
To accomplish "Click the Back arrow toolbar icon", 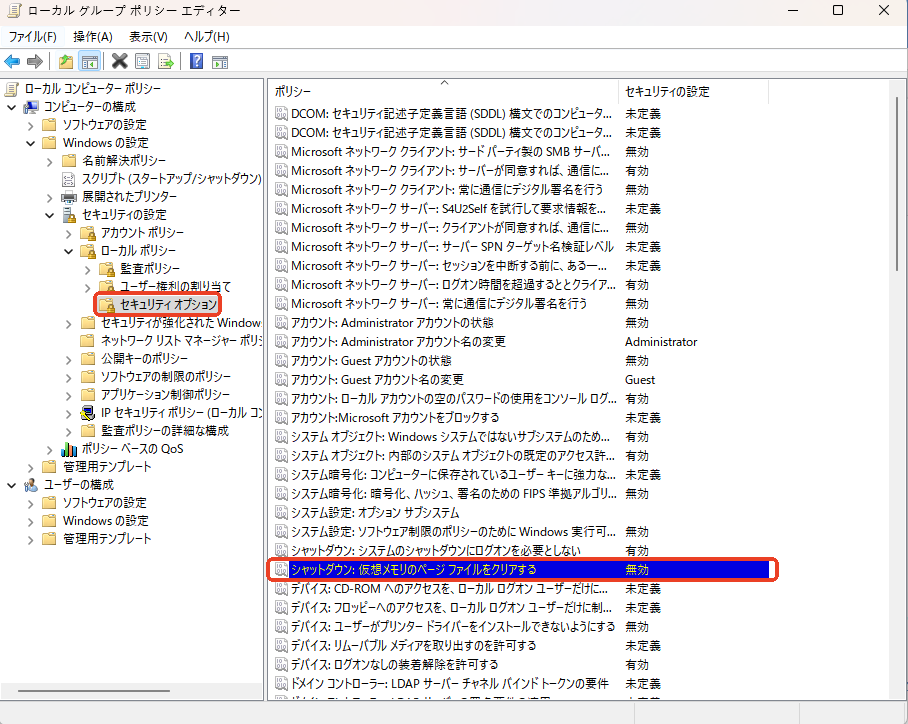I will (x=12, y=62).
